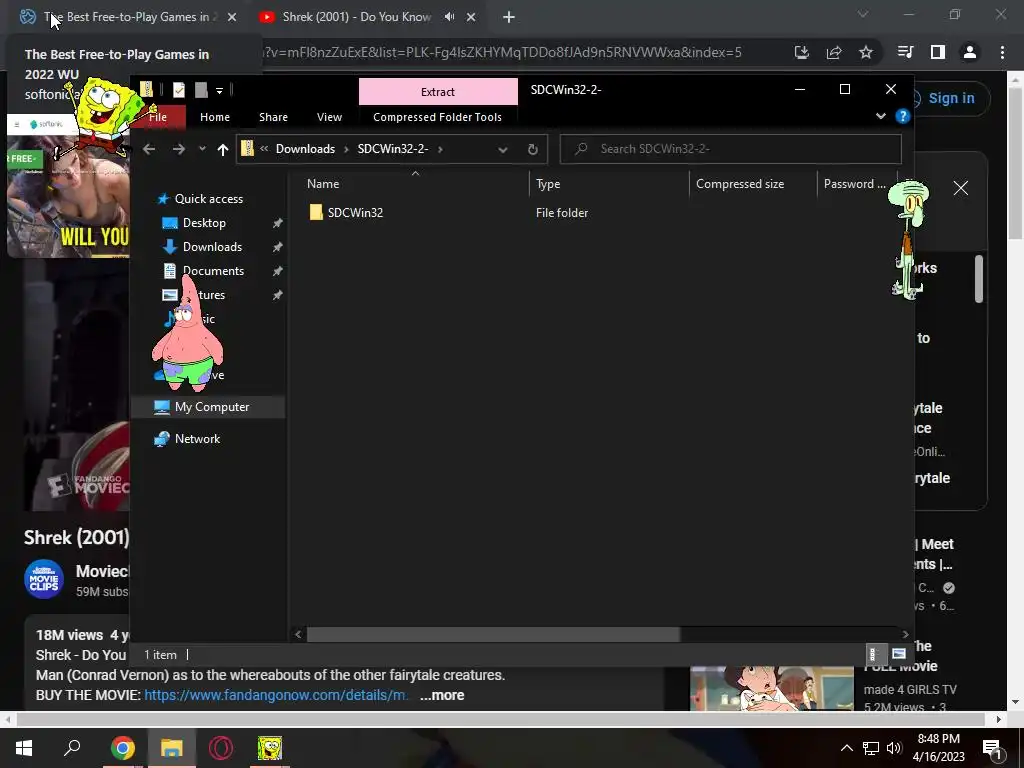
Task: Expand the chevron after SDCWin32-2- breadcrumb
Action: point(440,149)
